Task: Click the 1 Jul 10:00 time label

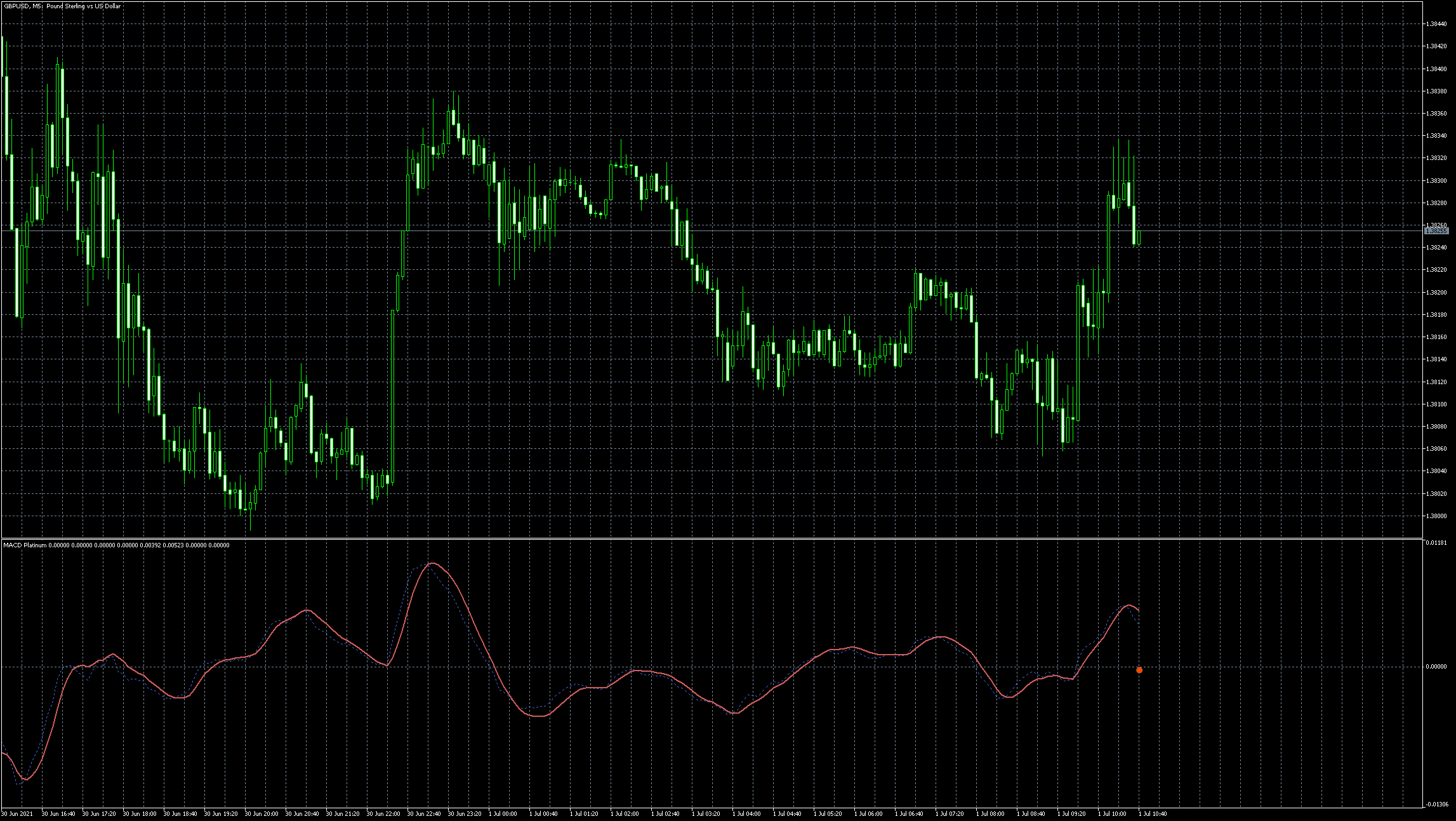Action: pyautogui.click(x=1112, y=813)
